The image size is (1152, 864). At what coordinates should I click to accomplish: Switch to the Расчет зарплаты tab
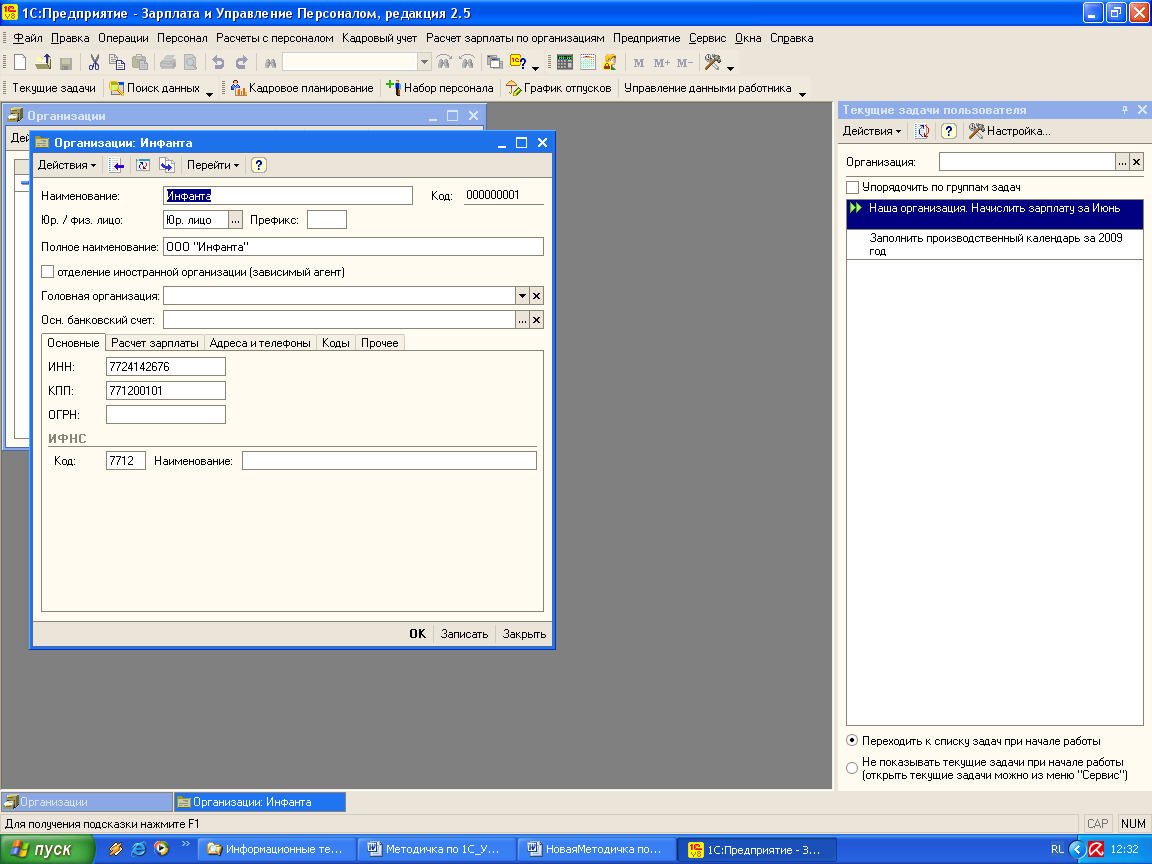coord(155,343)
